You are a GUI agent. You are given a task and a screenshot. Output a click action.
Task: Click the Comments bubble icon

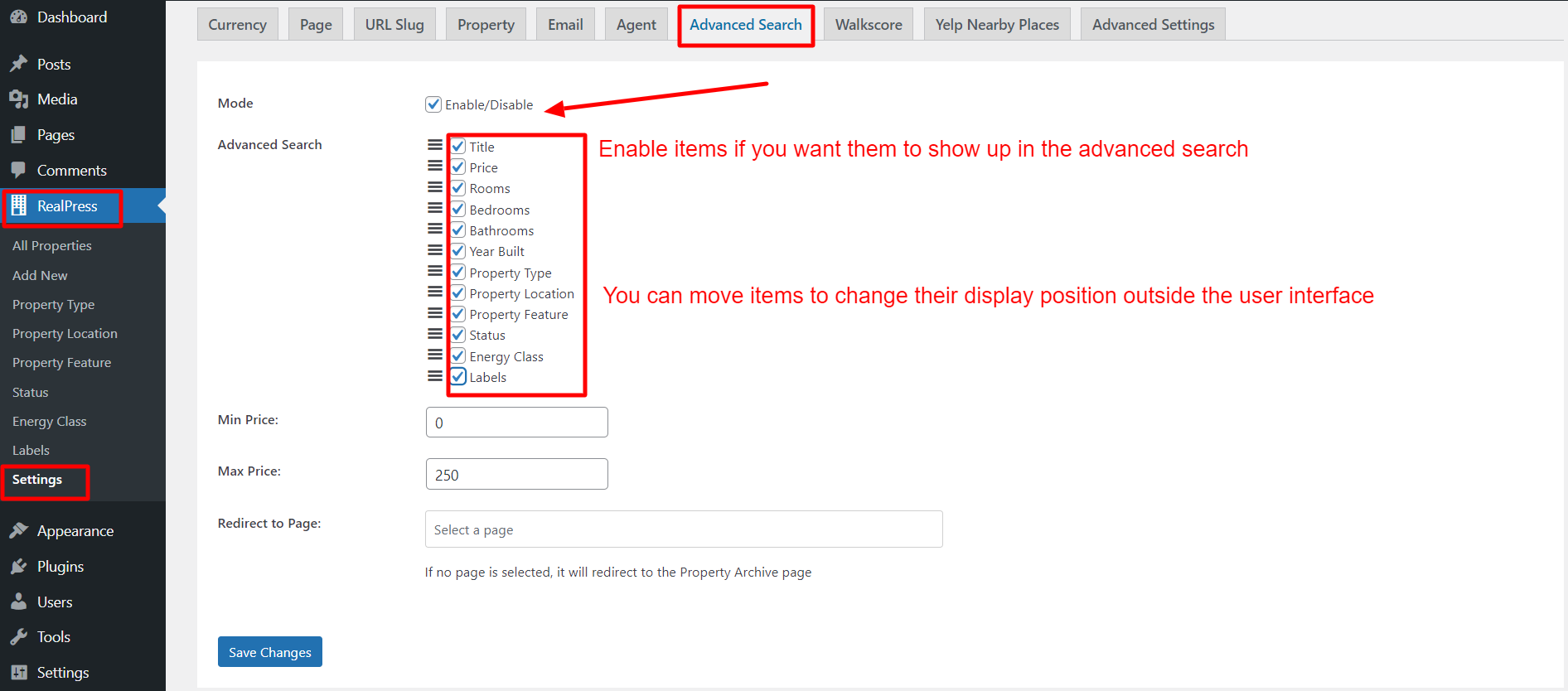18,170
